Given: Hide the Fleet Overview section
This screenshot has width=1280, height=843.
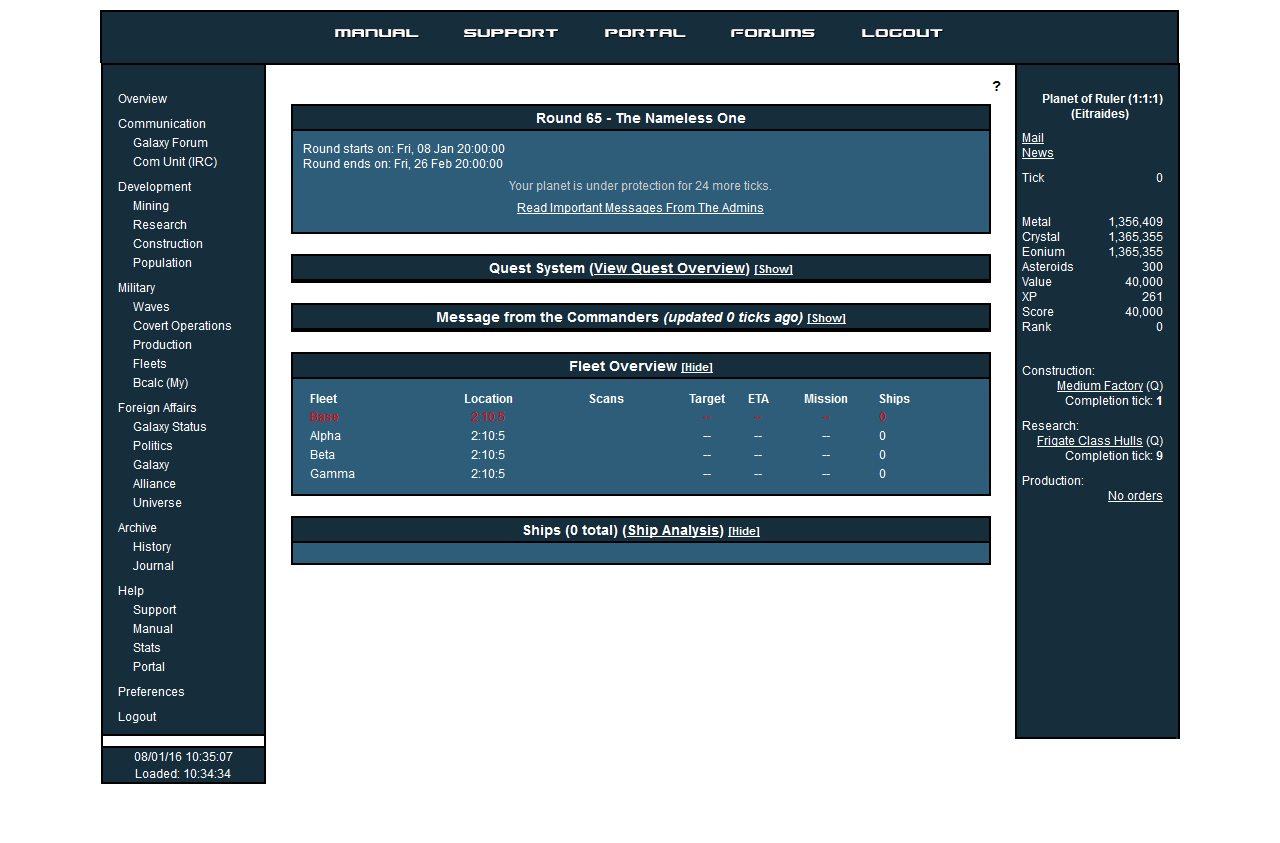Looking at the screenshot, I should (x=697, y=368).
